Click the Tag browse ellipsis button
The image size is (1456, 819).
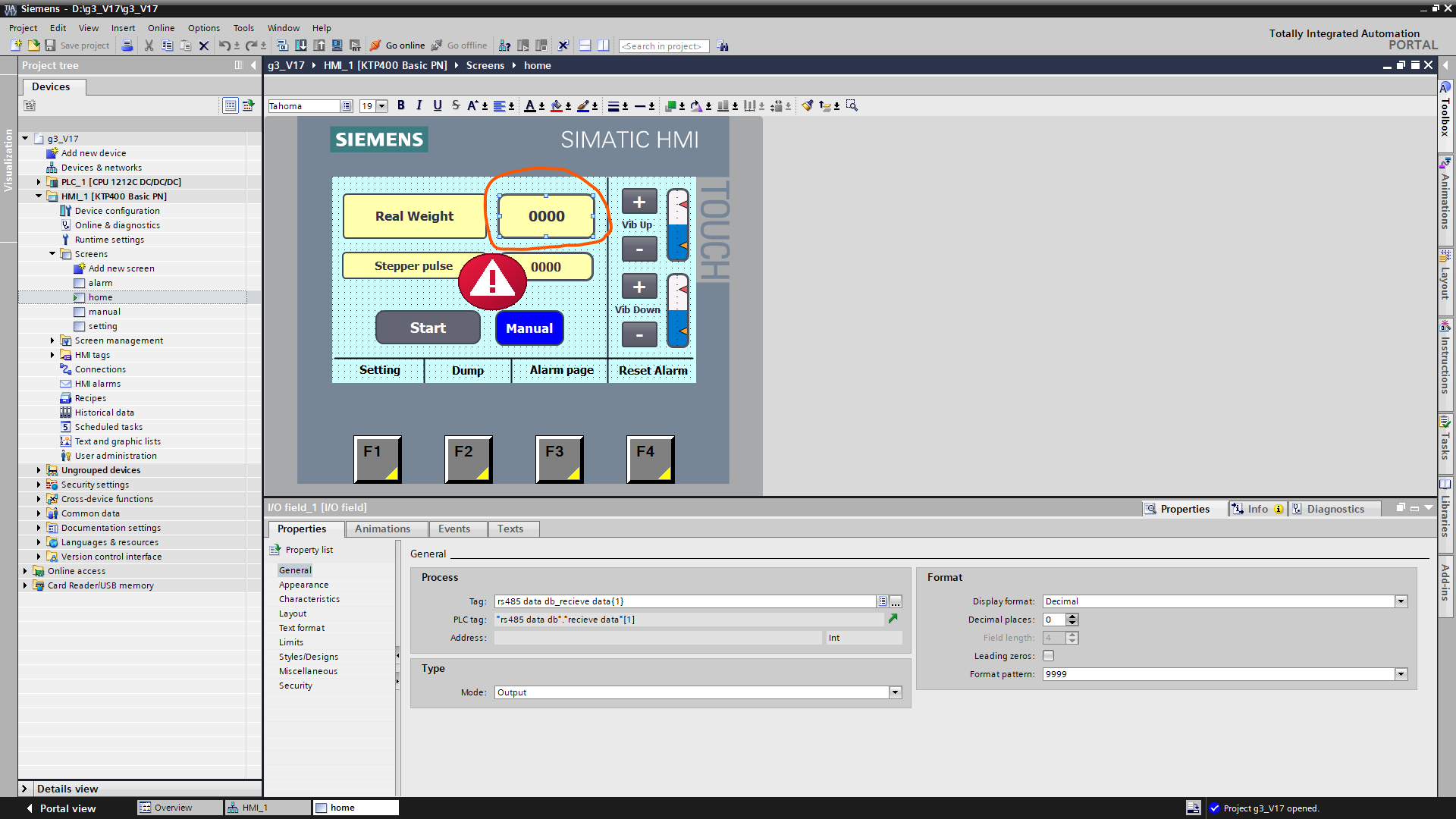(x=896, y=601)
